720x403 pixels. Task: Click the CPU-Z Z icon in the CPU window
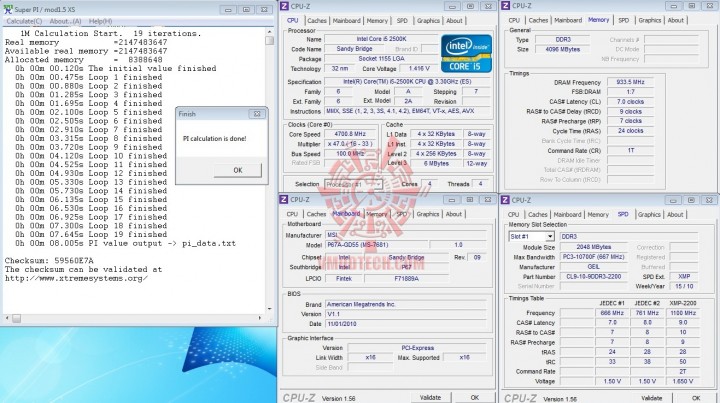284,6
